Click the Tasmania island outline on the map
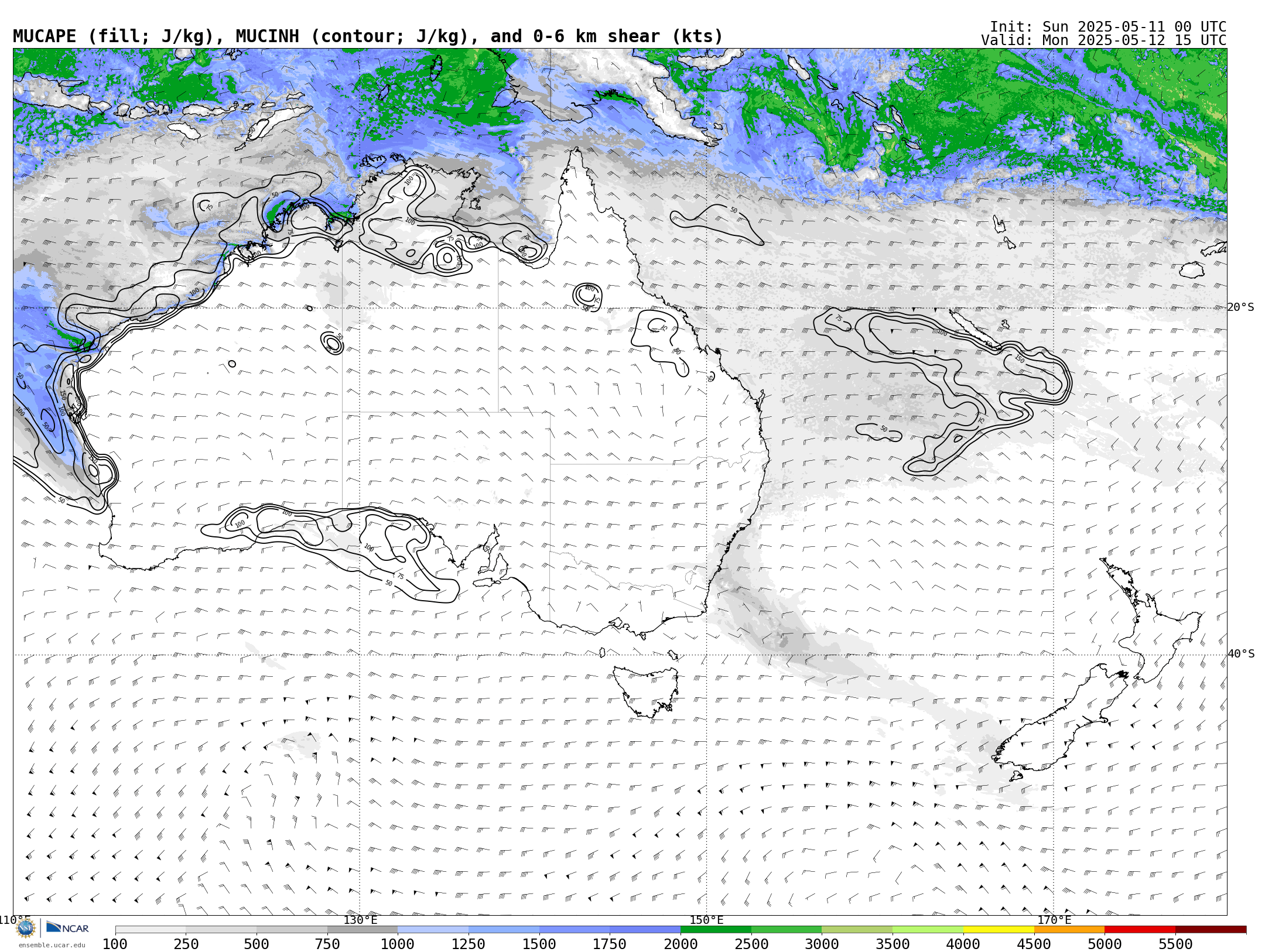 [647, 691]
